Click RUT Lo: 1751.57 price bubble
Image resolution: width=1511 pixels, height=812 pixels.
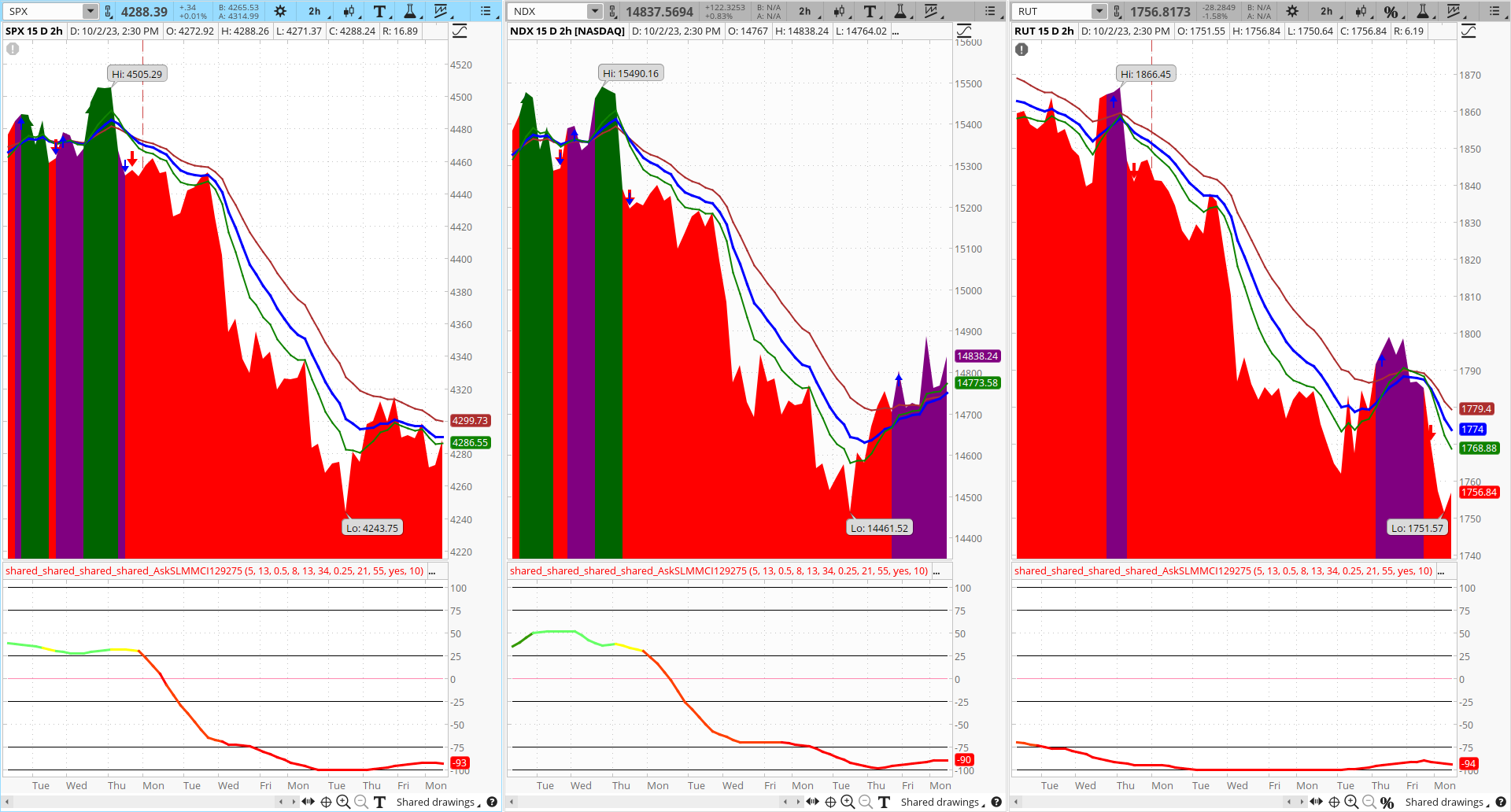point(1417,528)
